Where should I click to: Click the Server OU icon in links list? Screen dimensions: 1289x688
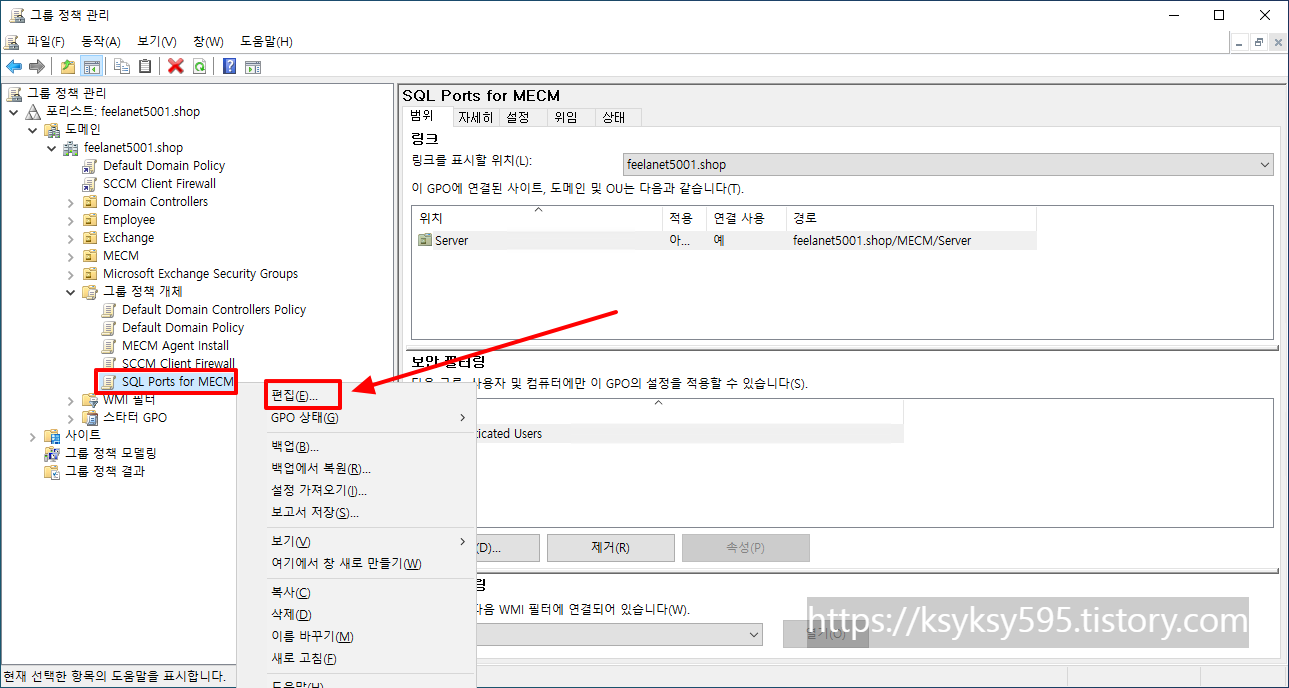pyautogui.click(x=425, y=240)
